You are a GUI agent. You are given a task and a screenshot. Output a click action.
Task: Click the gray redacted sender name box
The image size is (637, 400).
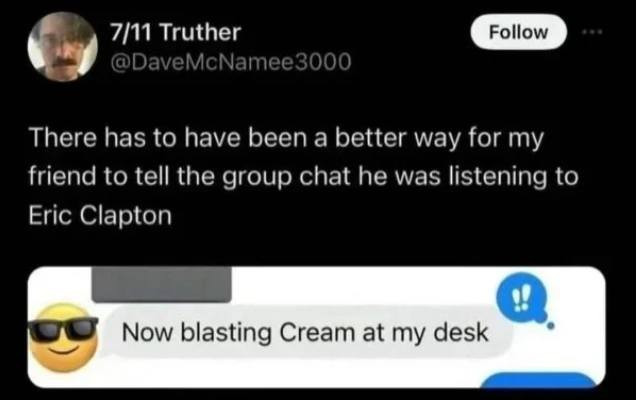click(x=162, y=284)
